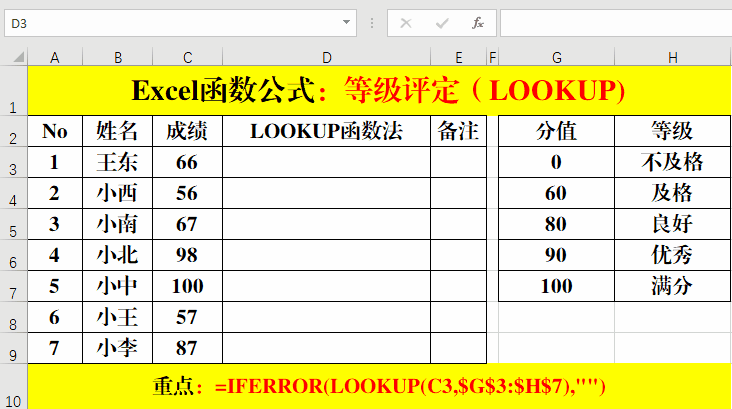This screenshot has width=732, height=409.
Task: Select row 7 header
Action: coord(14,286)
